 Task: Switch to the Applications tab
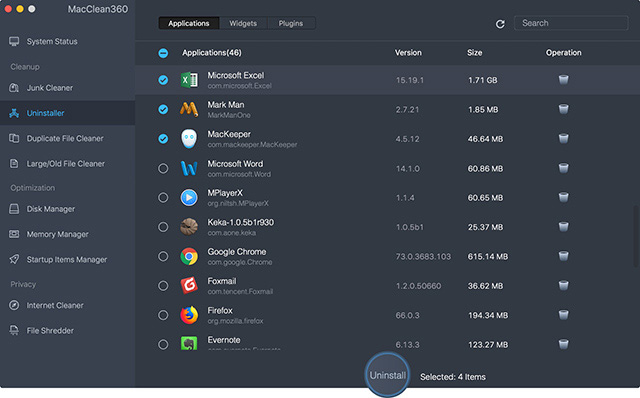[x=189, y=23]
